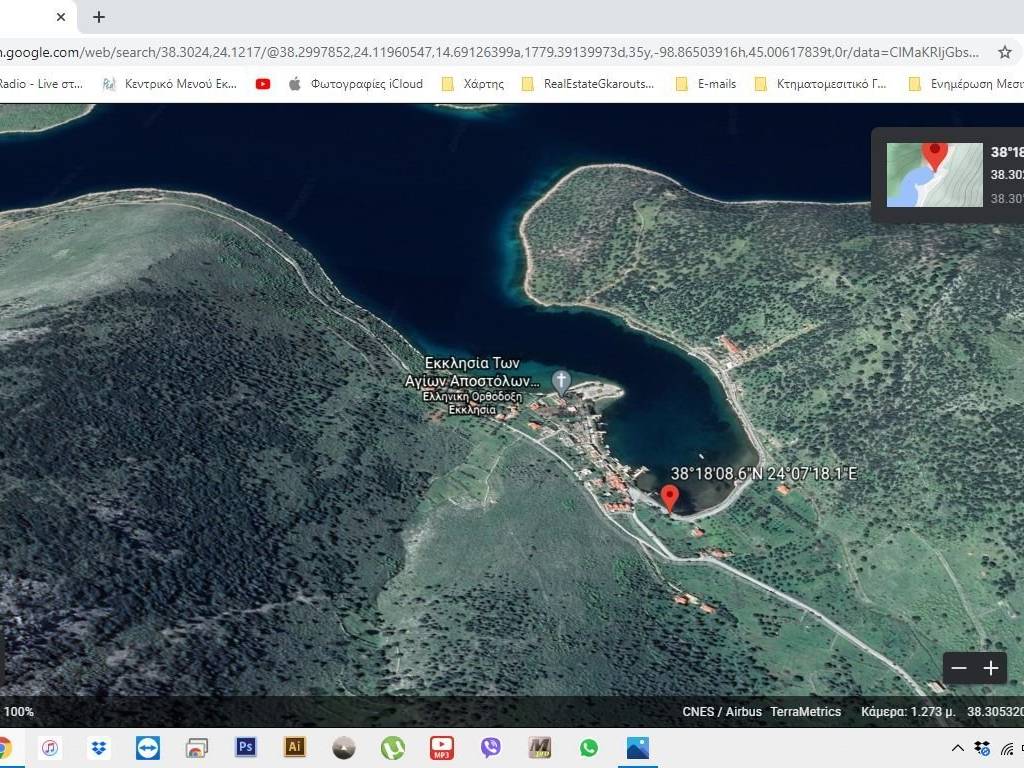1024x768 pixels.
Task: Show hidden system tray icons
Action: coord(957,748)
